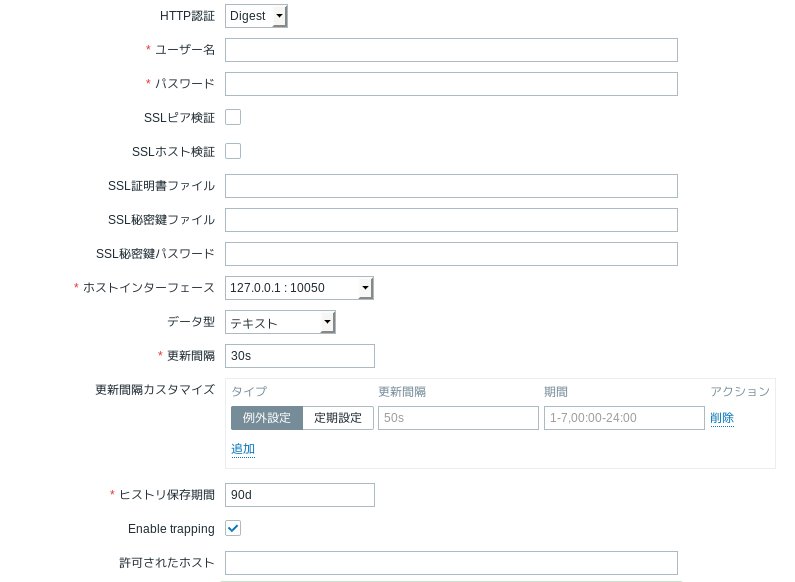
Task: Click the 追加 link
Action: tap(243, 449)
